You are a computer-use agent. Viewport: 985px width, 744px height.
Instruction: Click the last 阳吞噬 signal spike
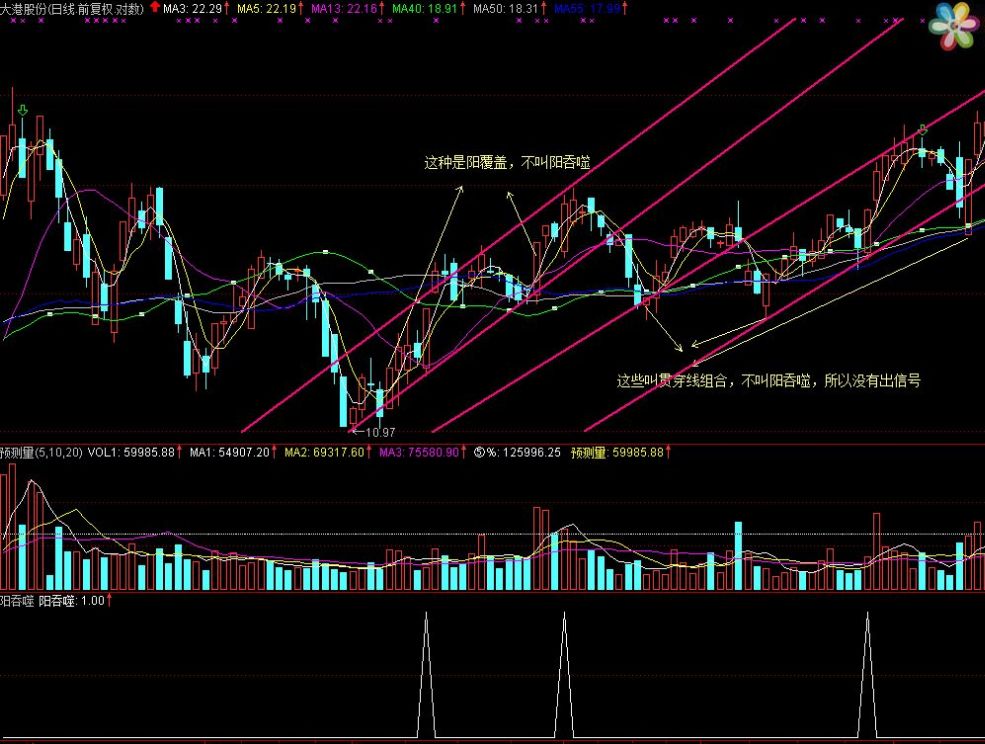(x=868, y=674)
